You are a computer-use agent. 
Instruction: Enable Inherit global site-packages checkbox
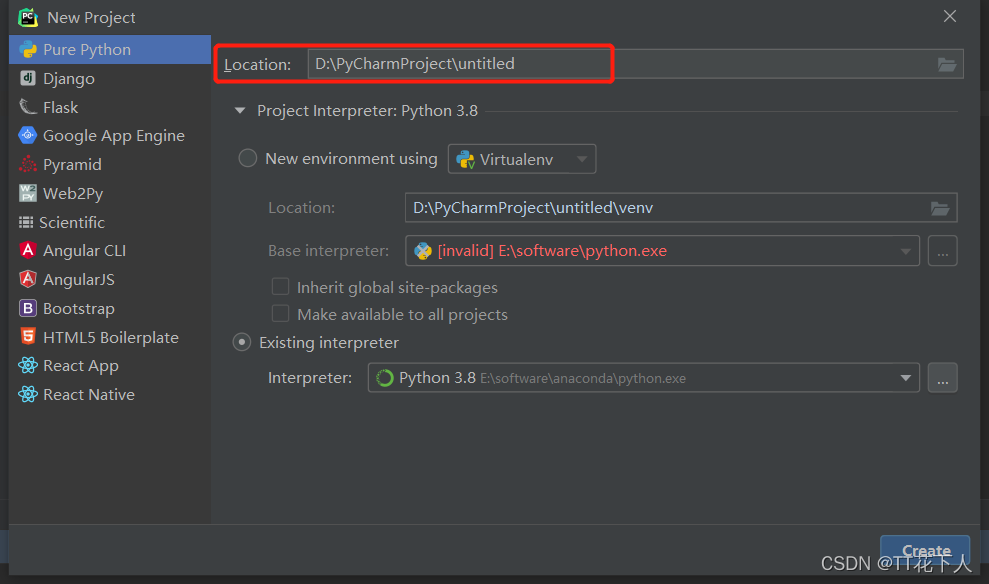coord(280,287)
